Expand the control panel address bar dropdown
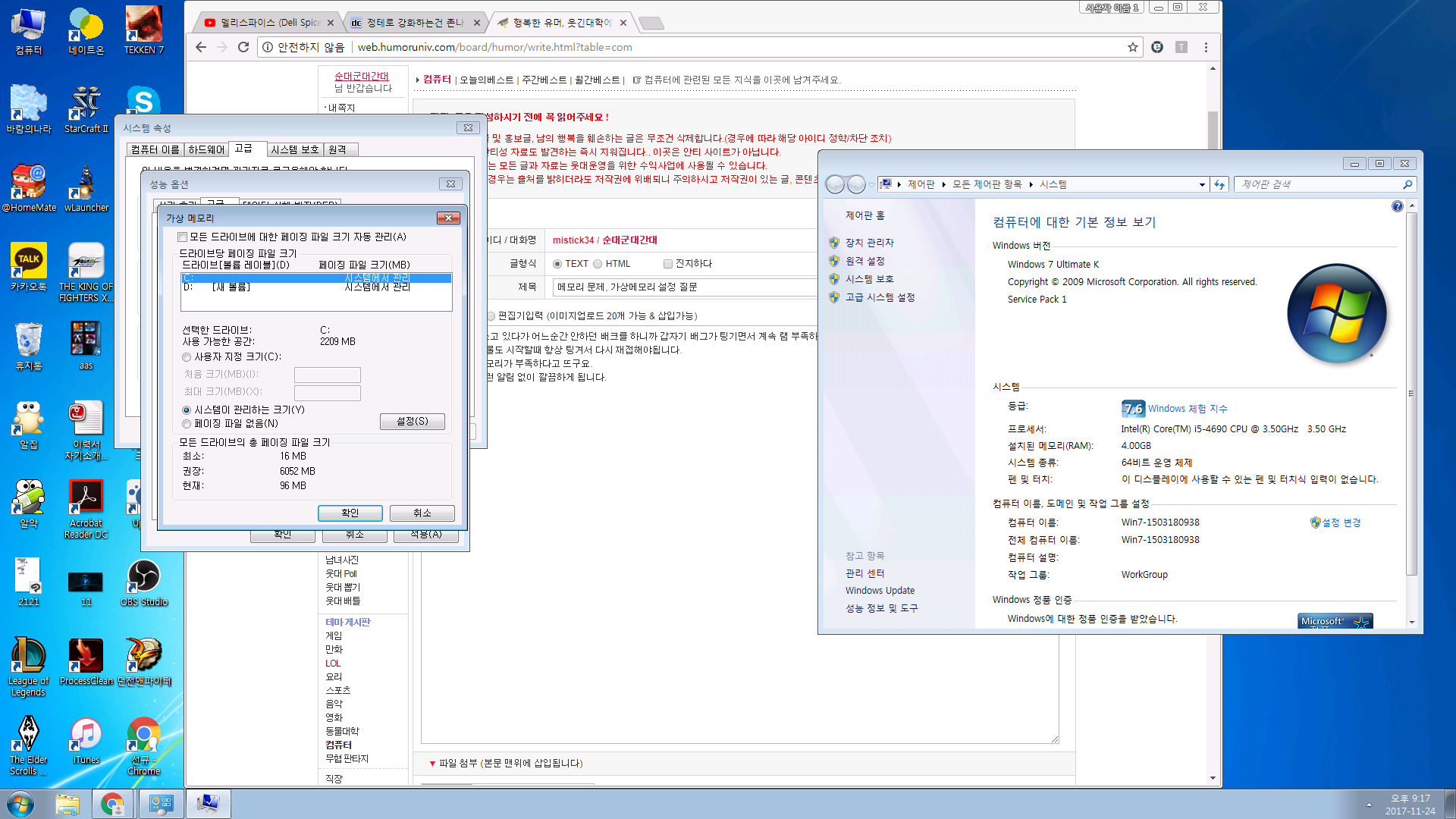Viewport: 1456px width, 819px height. (1202, 185)
